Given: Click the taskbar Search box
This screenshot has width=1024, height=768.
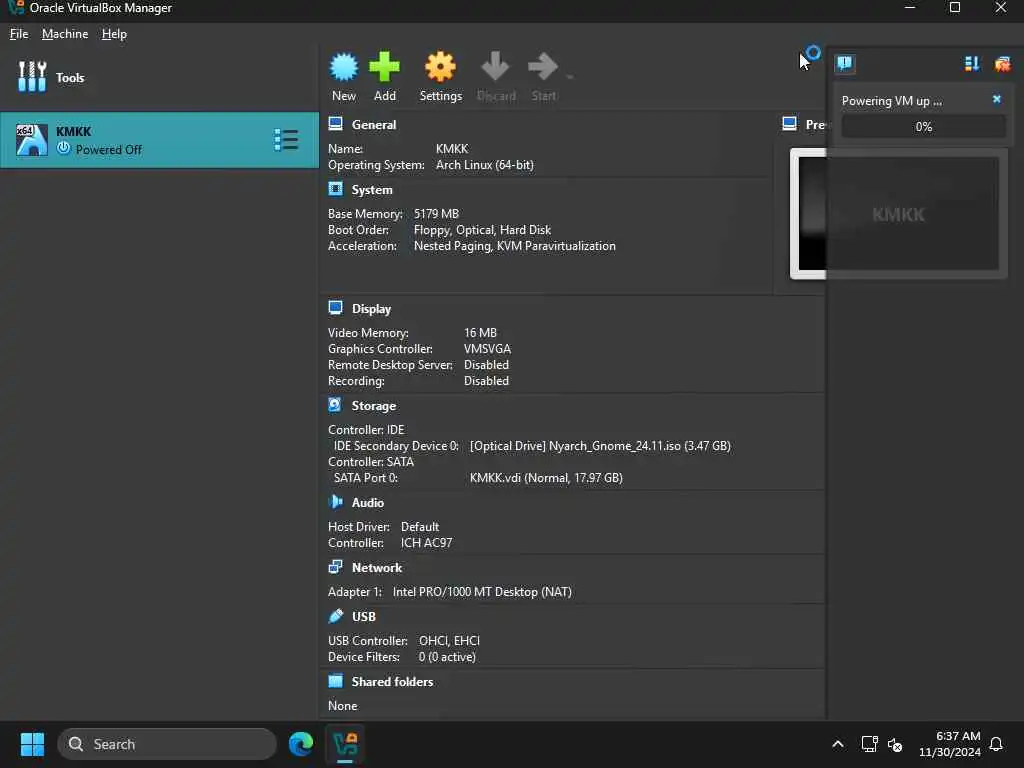Looking at the screenshot, I should pos(167,744).
